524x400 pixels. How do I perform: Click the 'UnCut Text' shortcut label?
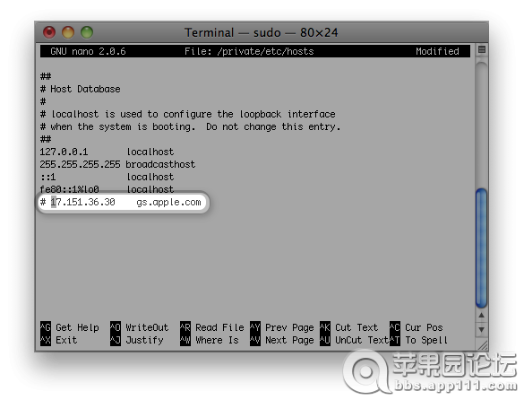362,340
